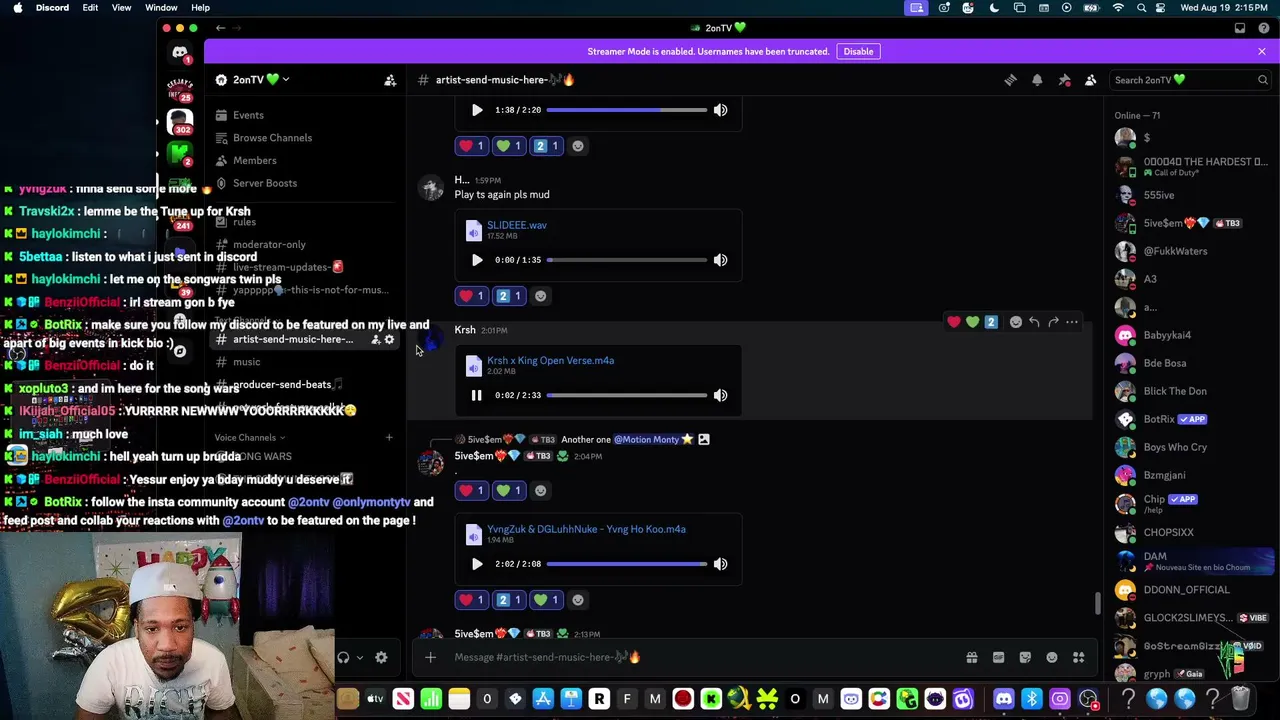Screen dimensions: 1280x720
Task: Pause the Krsh x King Open Verse audio
Action: 477,395
